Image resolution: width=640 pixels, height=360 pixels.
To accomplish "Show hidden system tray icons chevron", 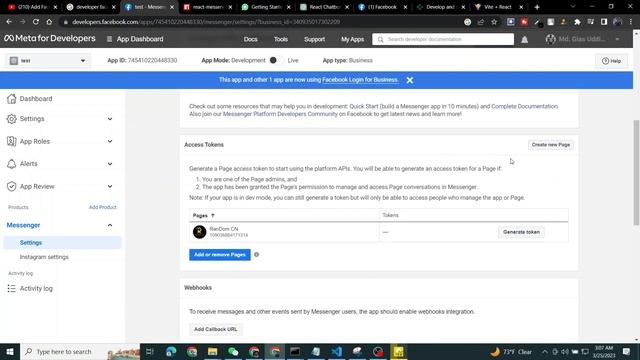I will click(x=545, y=351).
